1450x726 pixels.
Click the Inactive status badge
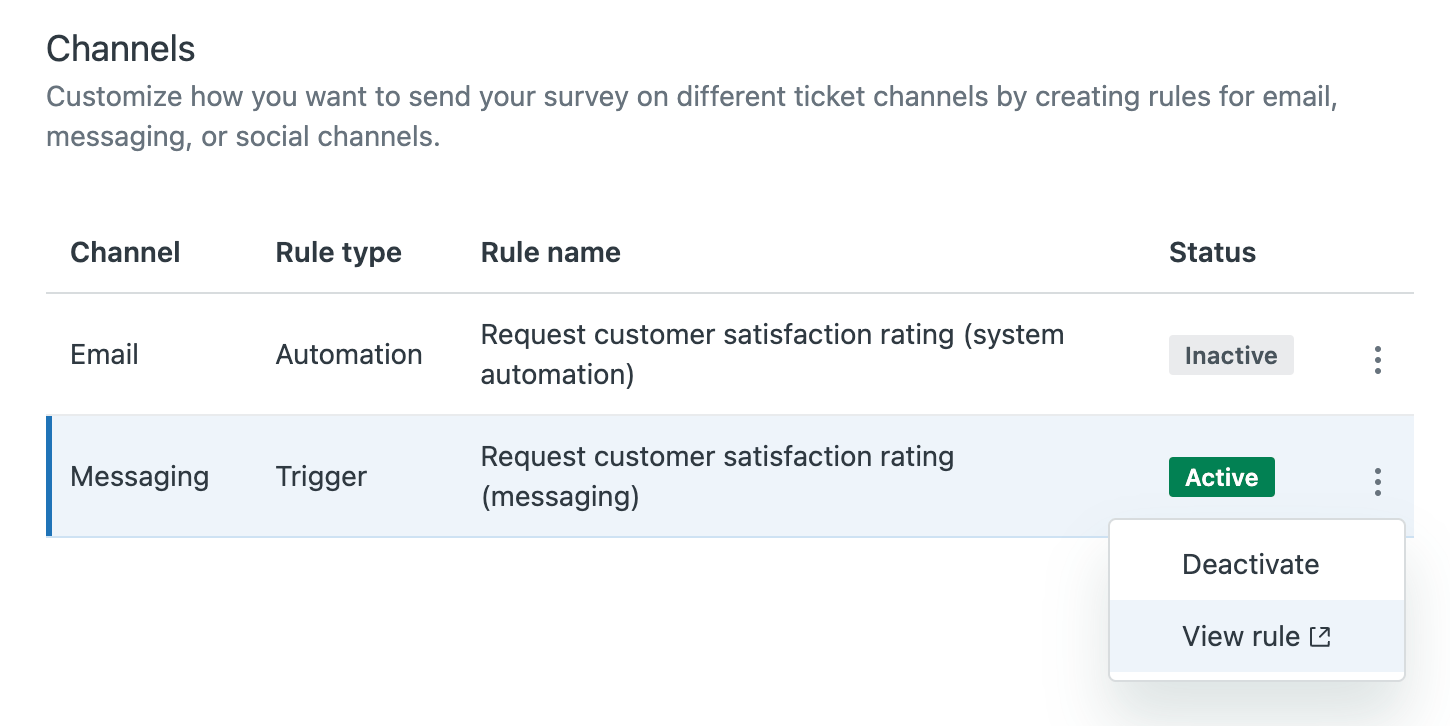pos(1230,356)
